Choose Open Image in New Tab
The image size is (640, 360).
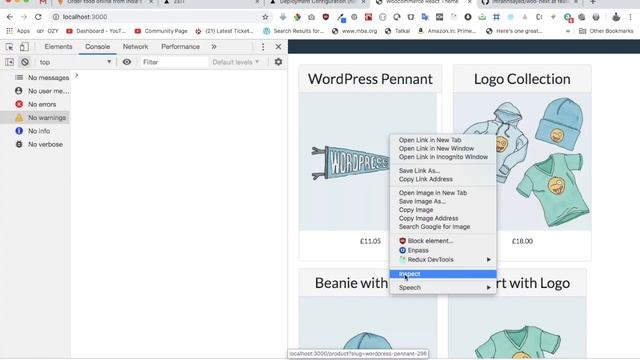(443, 193)
